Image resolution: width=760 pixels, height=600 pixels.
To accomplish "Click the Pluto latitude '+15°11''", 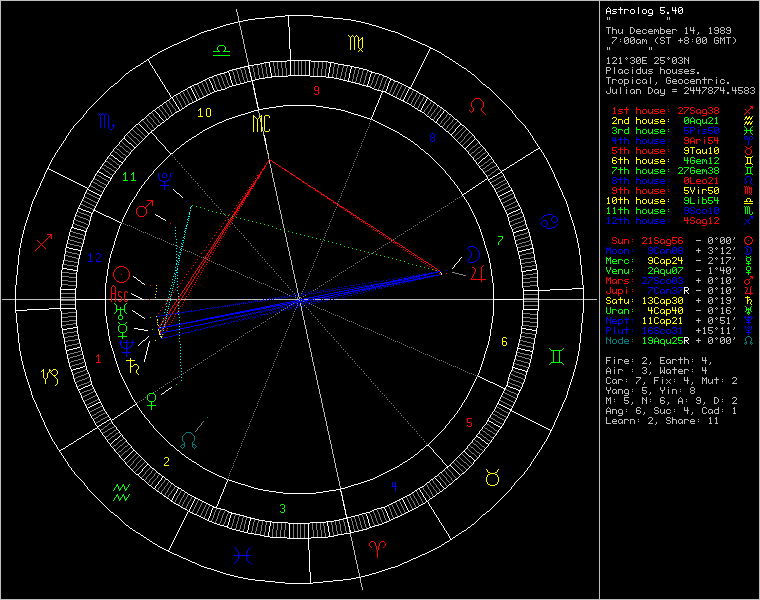I will point(715,331).
